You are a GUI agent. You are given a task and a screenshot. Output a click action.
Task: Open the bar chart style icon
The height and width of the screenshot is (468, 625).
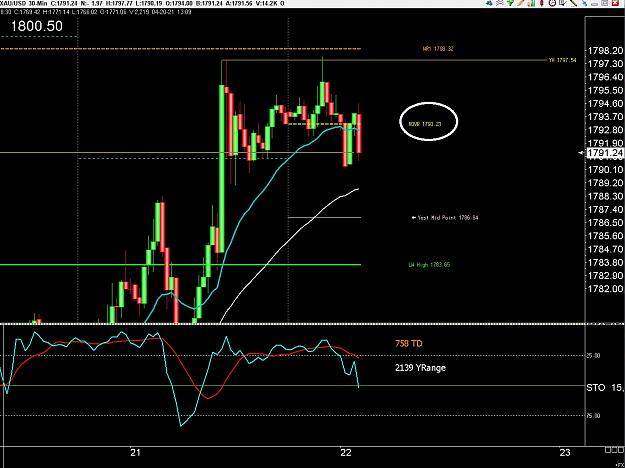coord(531,3)
